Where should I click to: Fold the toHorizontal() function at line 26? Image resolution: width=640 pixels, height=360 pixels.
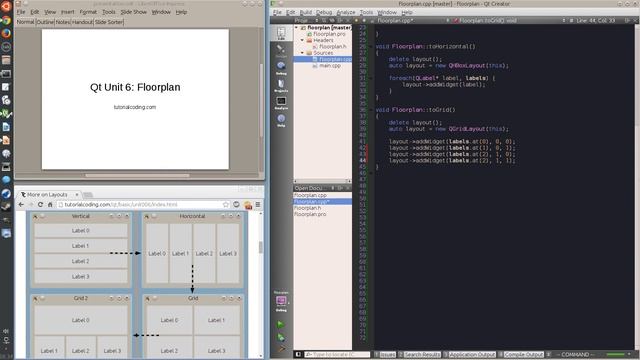pyautogui.click(x=371, y=47)
